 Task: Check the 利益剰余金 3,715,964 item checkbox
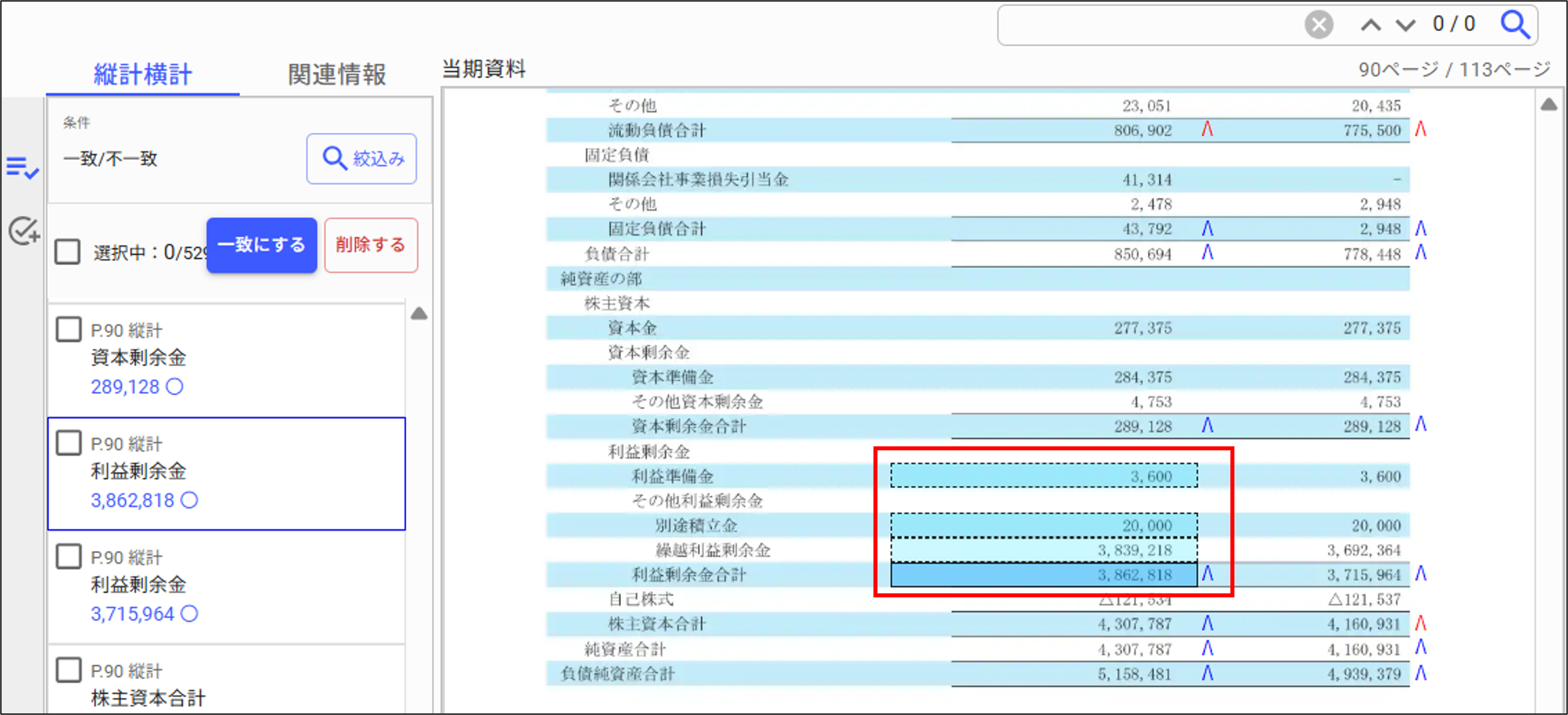(68, 556)
